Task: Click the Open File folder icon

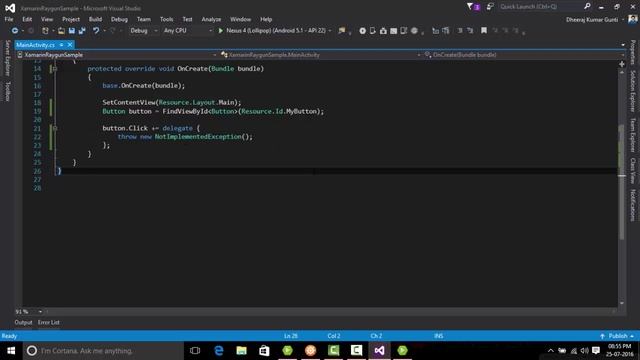Action: click(61, 31)
